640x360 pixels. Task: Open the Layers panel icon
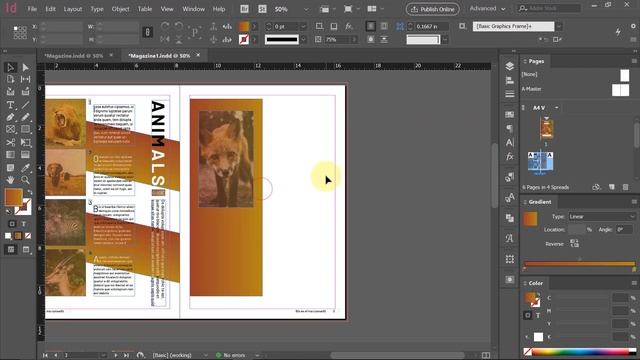(x=509, y=66)
